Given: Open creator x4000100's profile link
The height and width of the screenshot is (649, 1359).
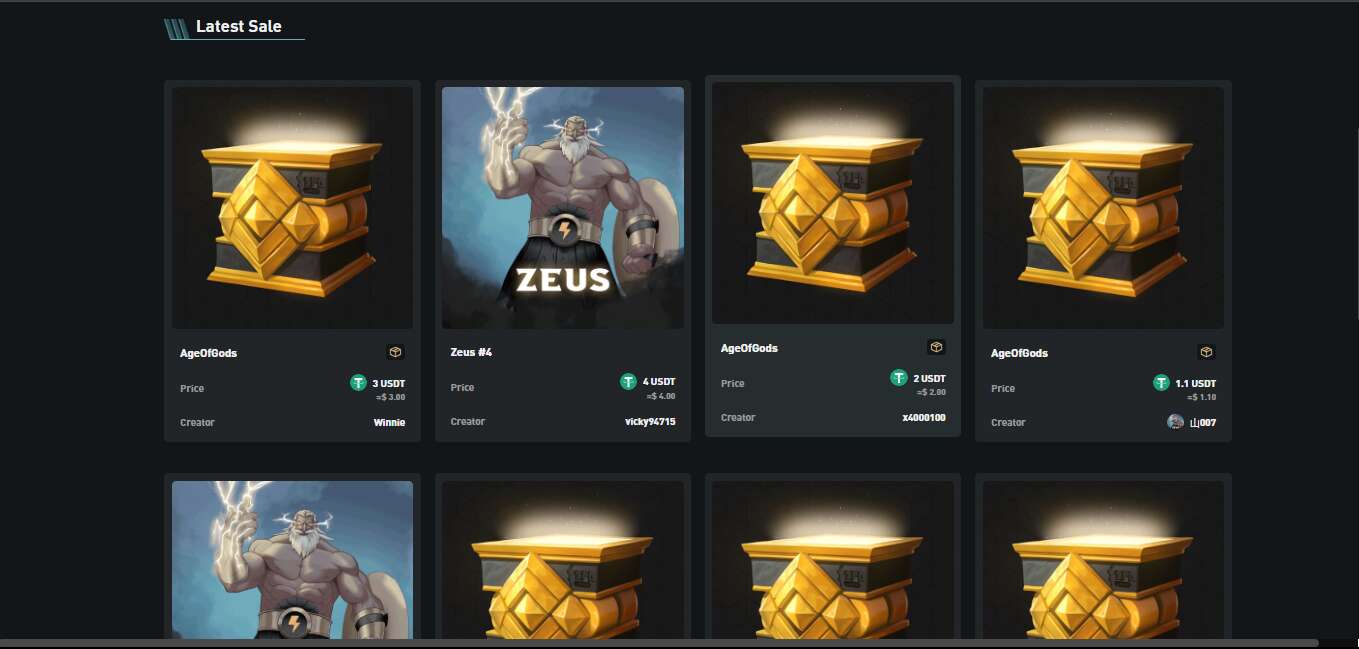Looking at the screenshot, I should click(x=924, y=417).
